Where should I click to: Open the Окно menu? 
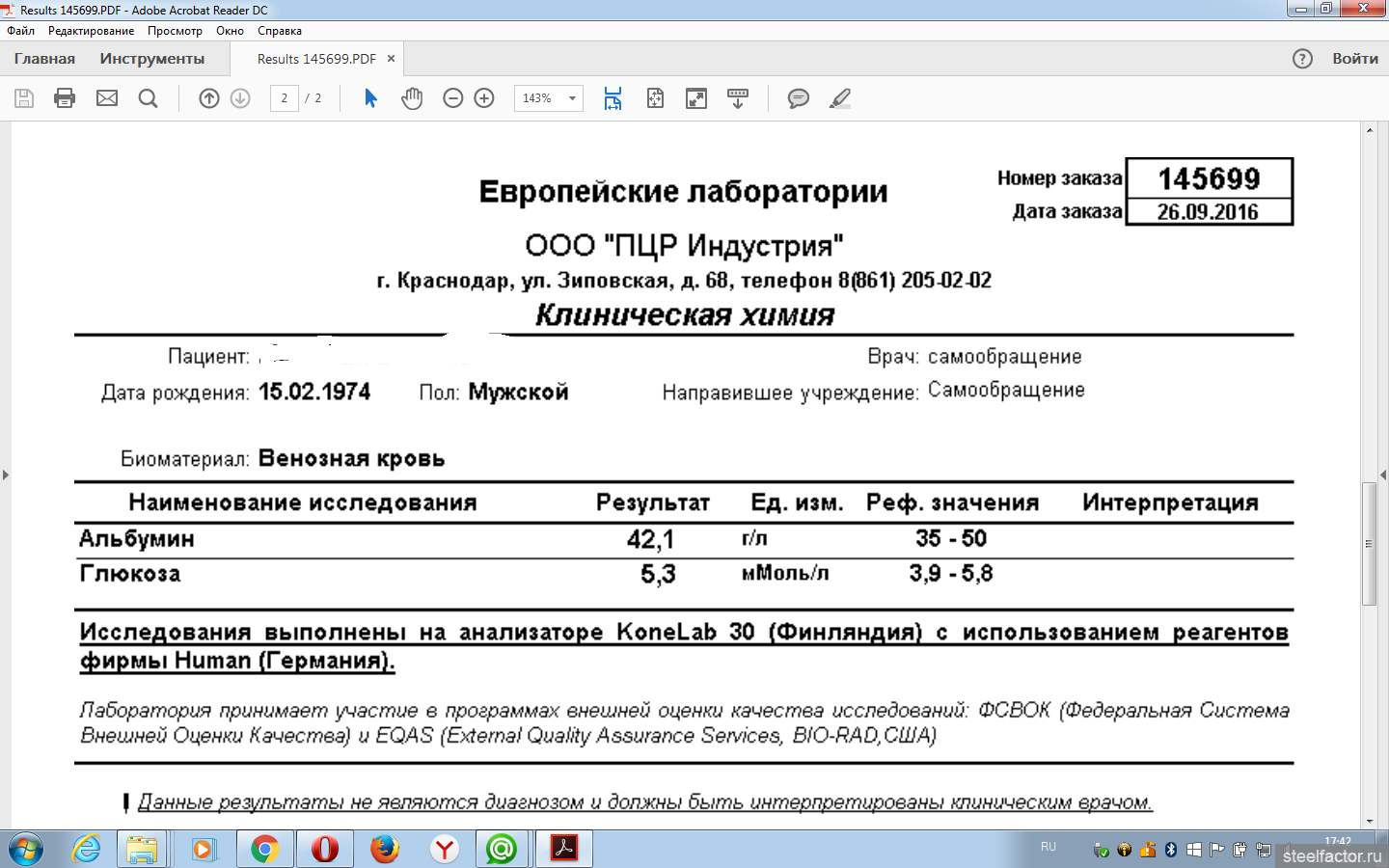pos(230,31)
